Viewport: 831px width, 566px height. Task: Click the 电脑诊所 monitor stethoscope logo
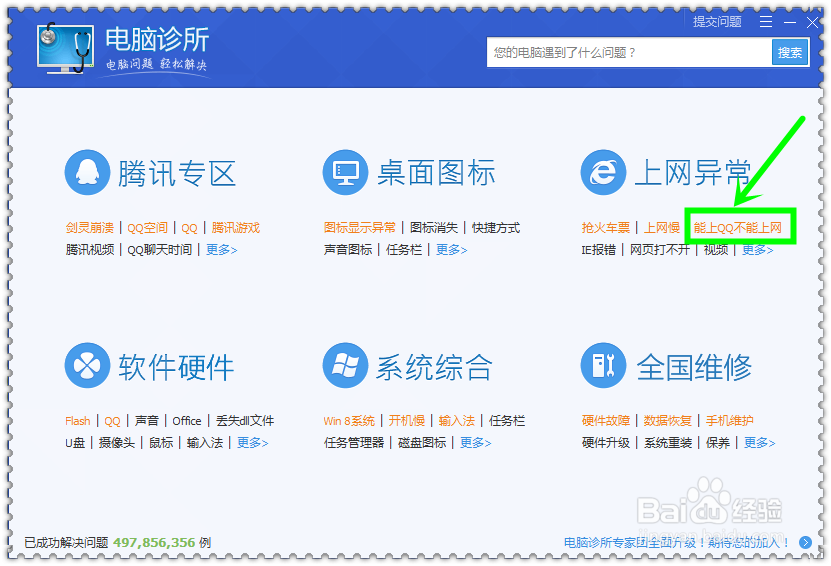pos(66,48)
